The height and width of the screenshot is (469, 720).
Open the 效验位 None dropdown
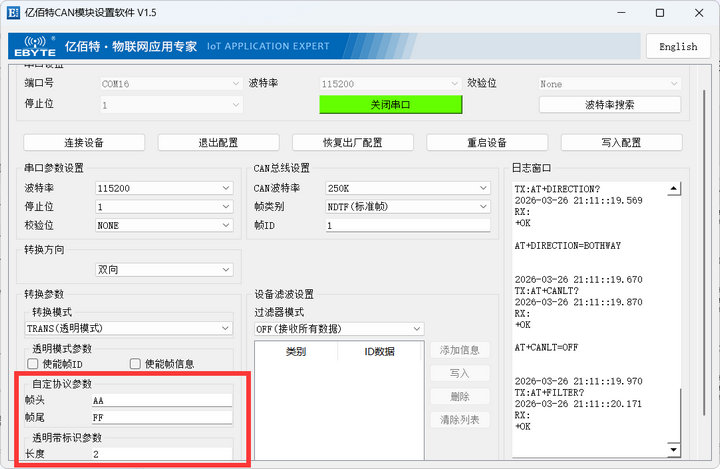pos(608,84)
